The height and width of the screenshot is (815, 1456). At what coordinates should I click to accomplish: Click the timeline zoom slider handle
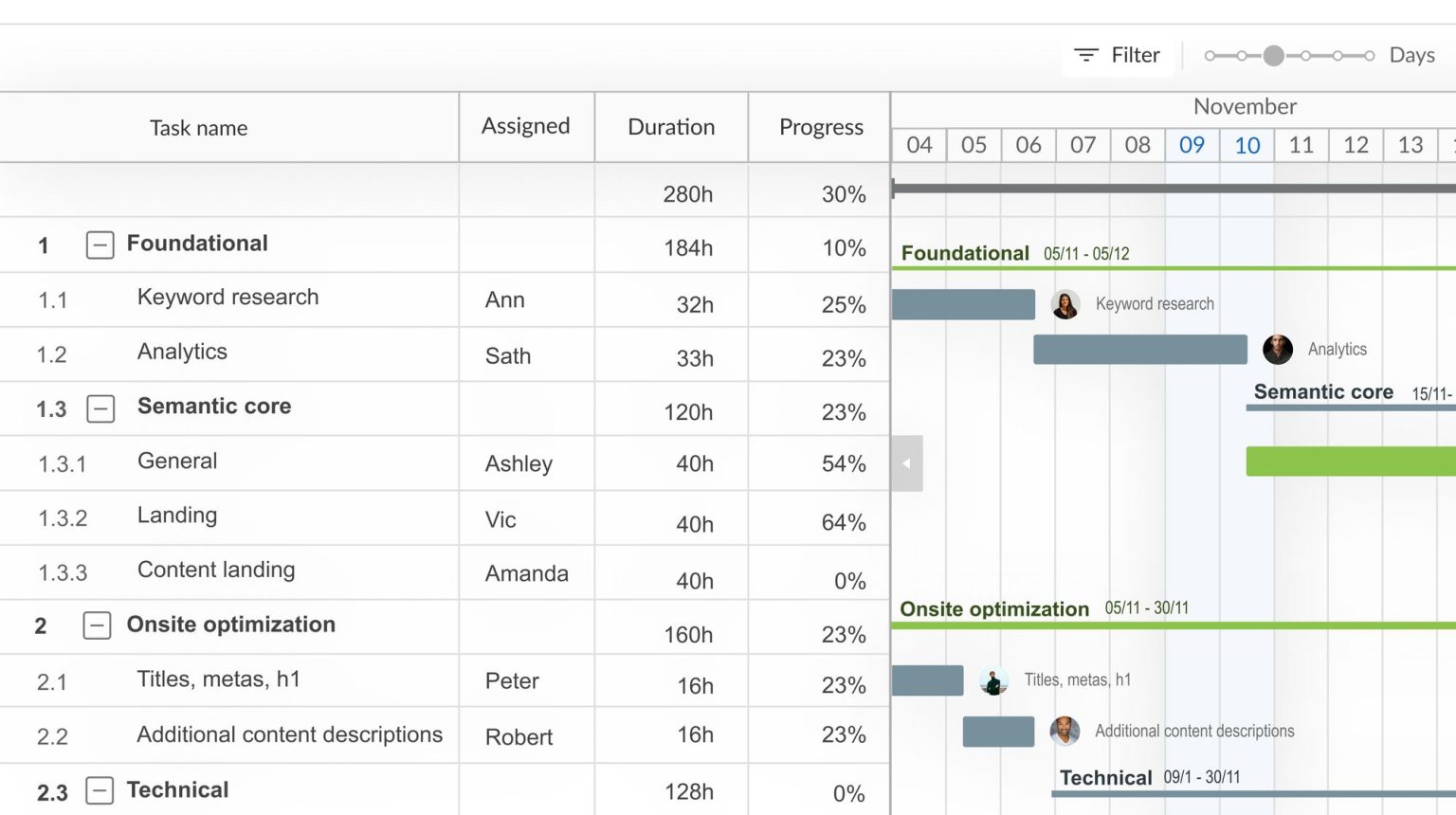1274,55
